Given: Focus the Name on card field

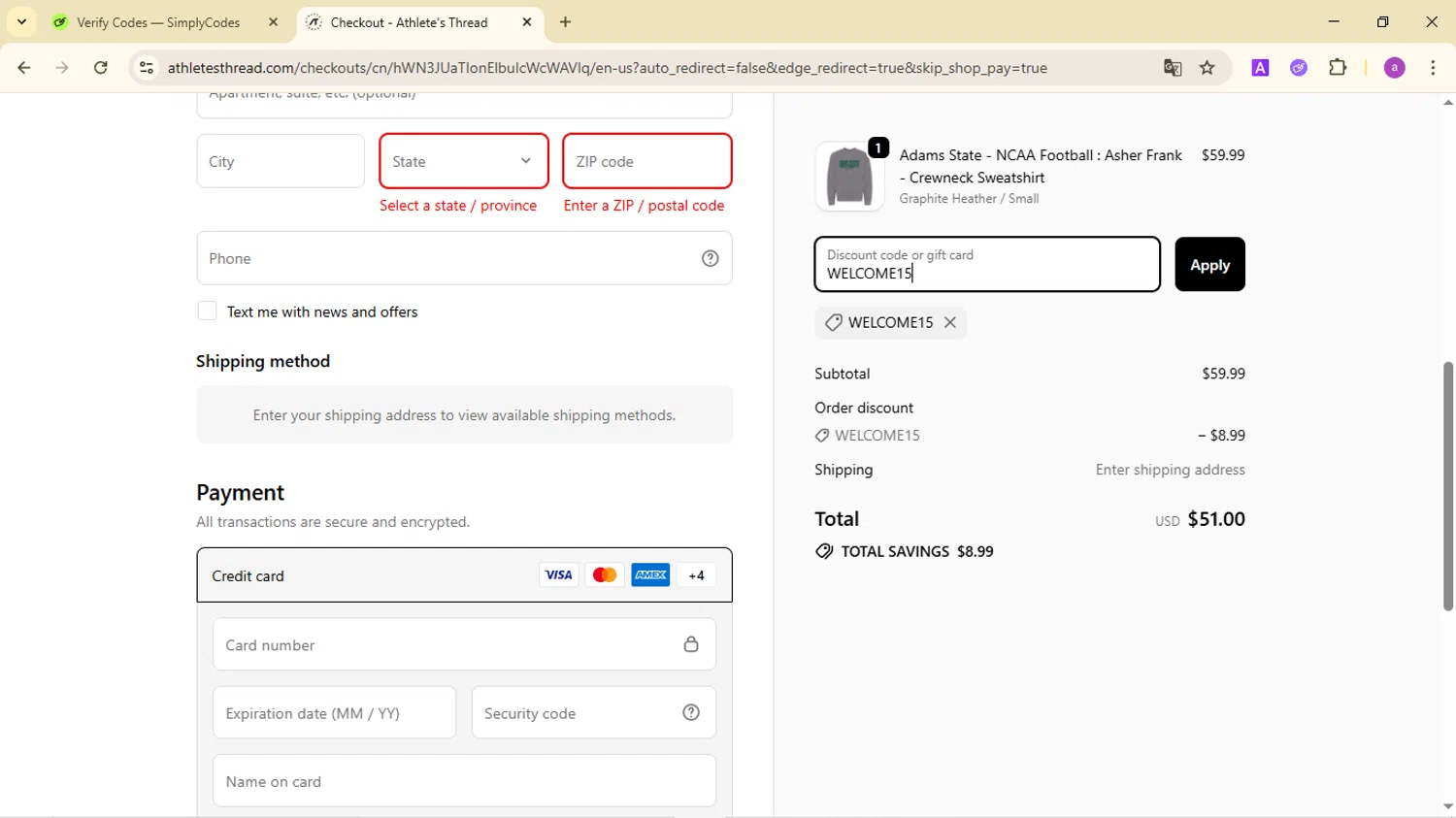Looking at the screenshot, I should tap(464, 781).
